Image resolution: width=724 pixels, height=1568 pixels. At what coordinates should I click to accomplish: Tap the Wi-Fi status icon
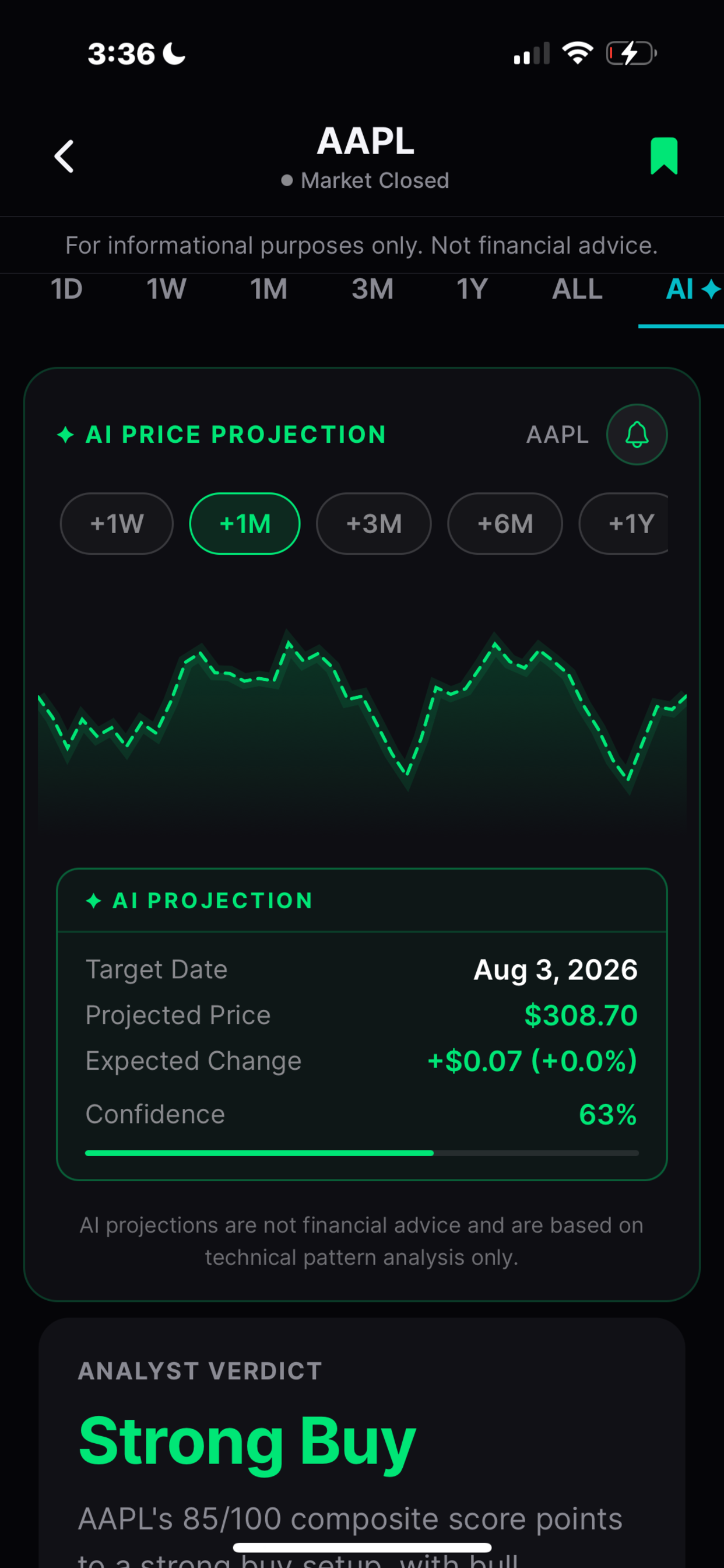coord(577,53)
